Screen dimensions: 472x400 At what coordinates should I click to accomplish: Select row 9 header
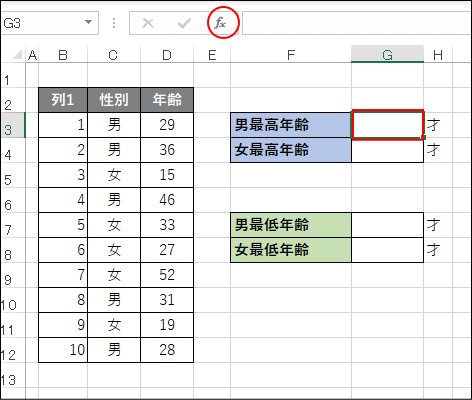[x=13, y=275]
